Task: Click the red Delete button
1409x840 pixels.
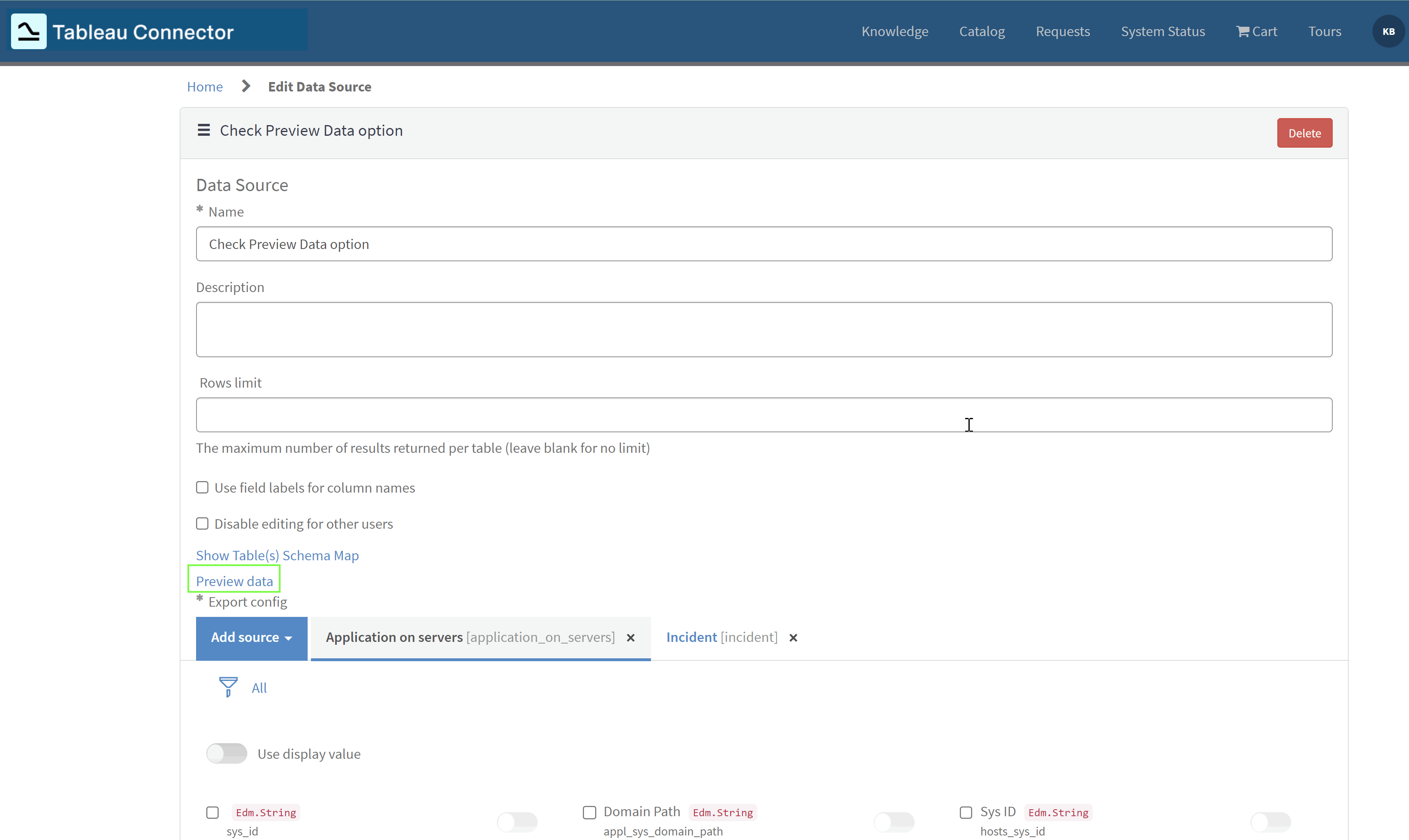Action: coord(1304,132)
